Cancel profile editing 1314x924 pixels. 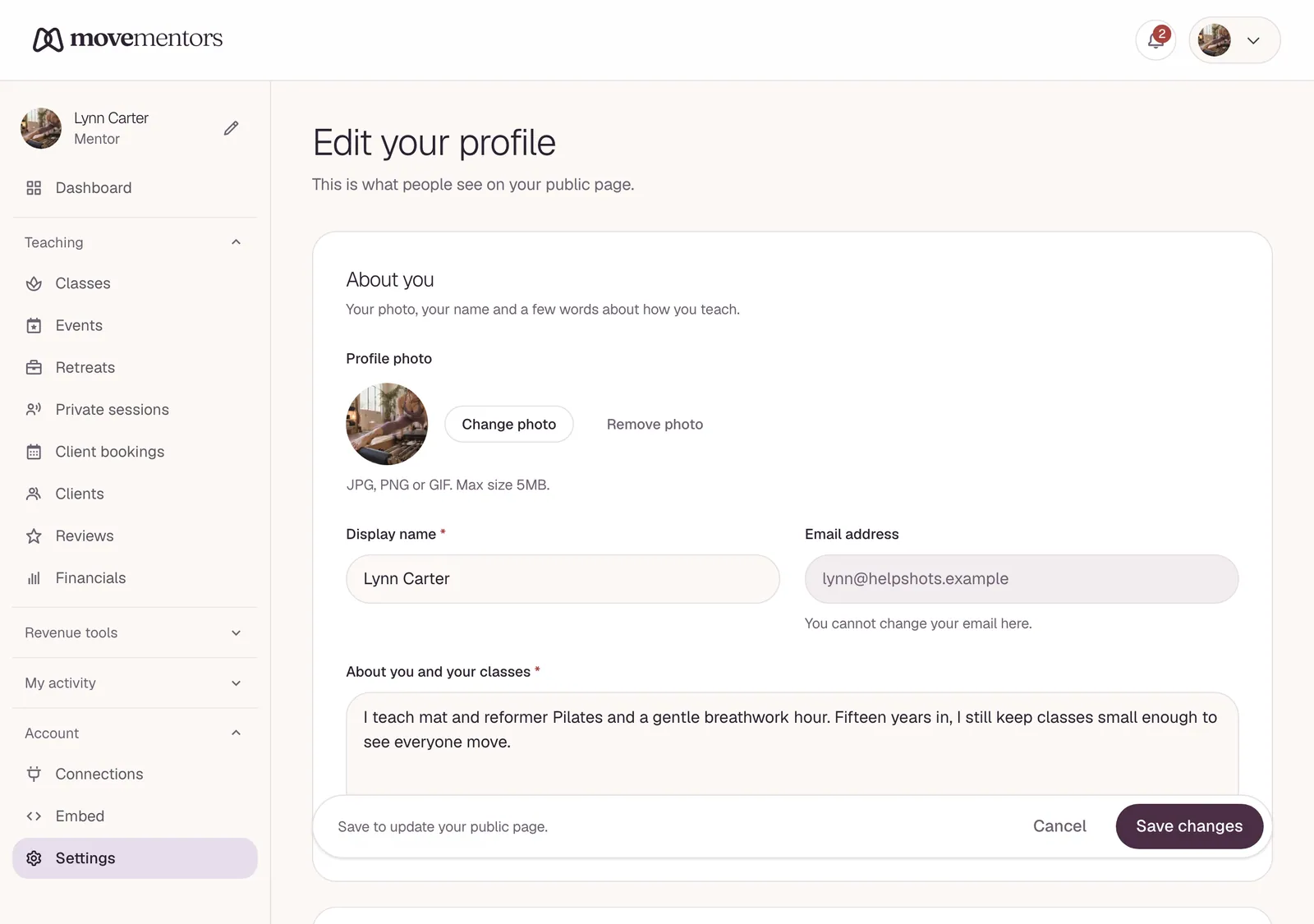click(x=1059, y=826)
